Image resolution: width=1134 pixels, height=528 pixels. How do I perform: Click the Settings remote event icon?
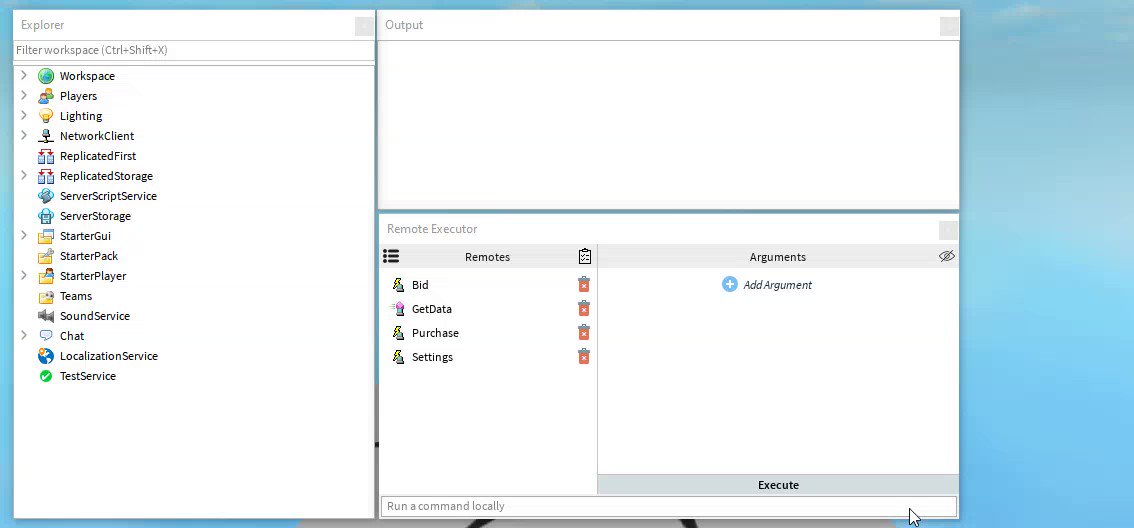click(398, 357)
